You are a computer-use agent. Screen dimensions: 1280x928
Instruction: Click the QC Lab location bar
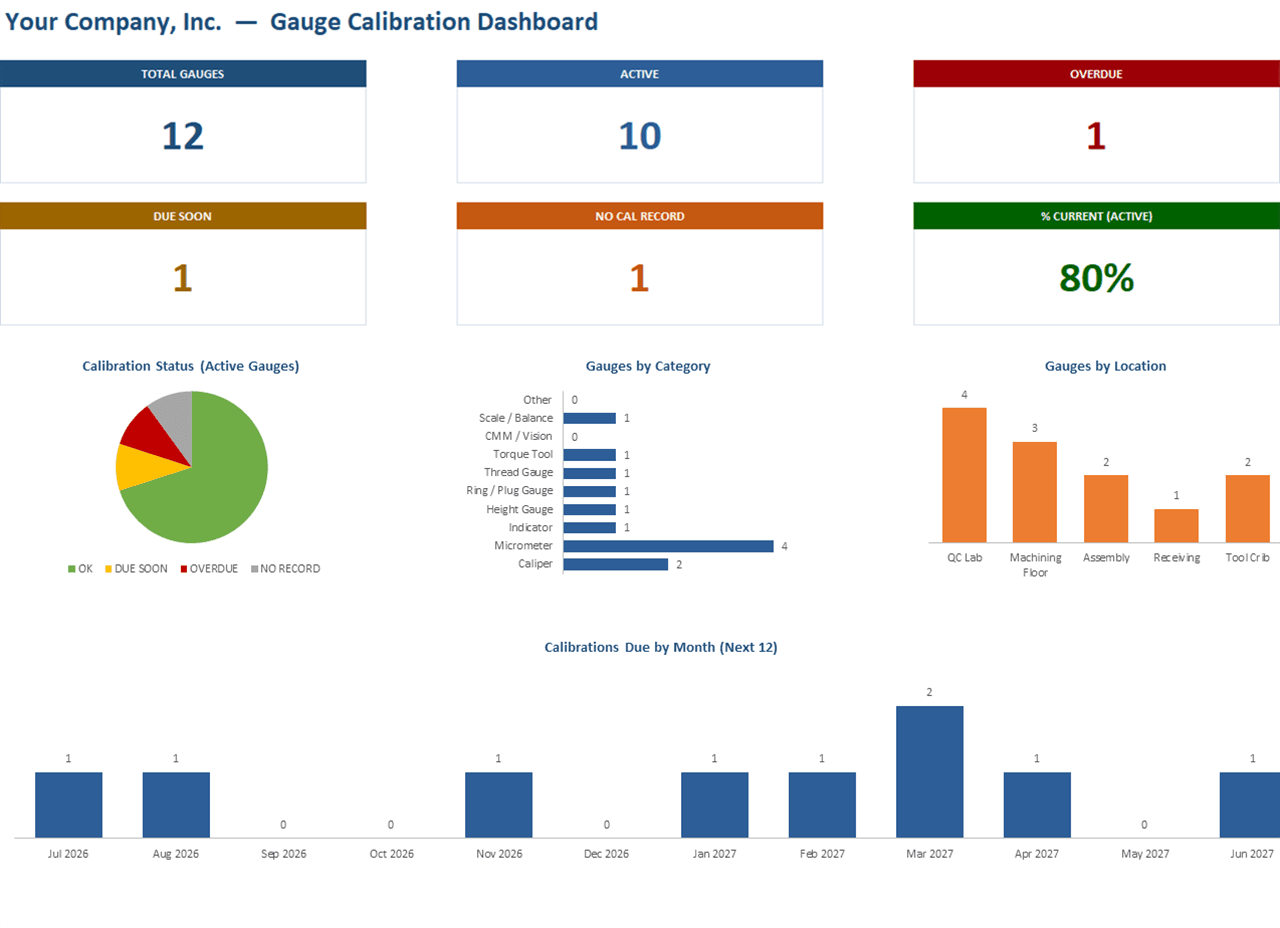pos(964,475)
